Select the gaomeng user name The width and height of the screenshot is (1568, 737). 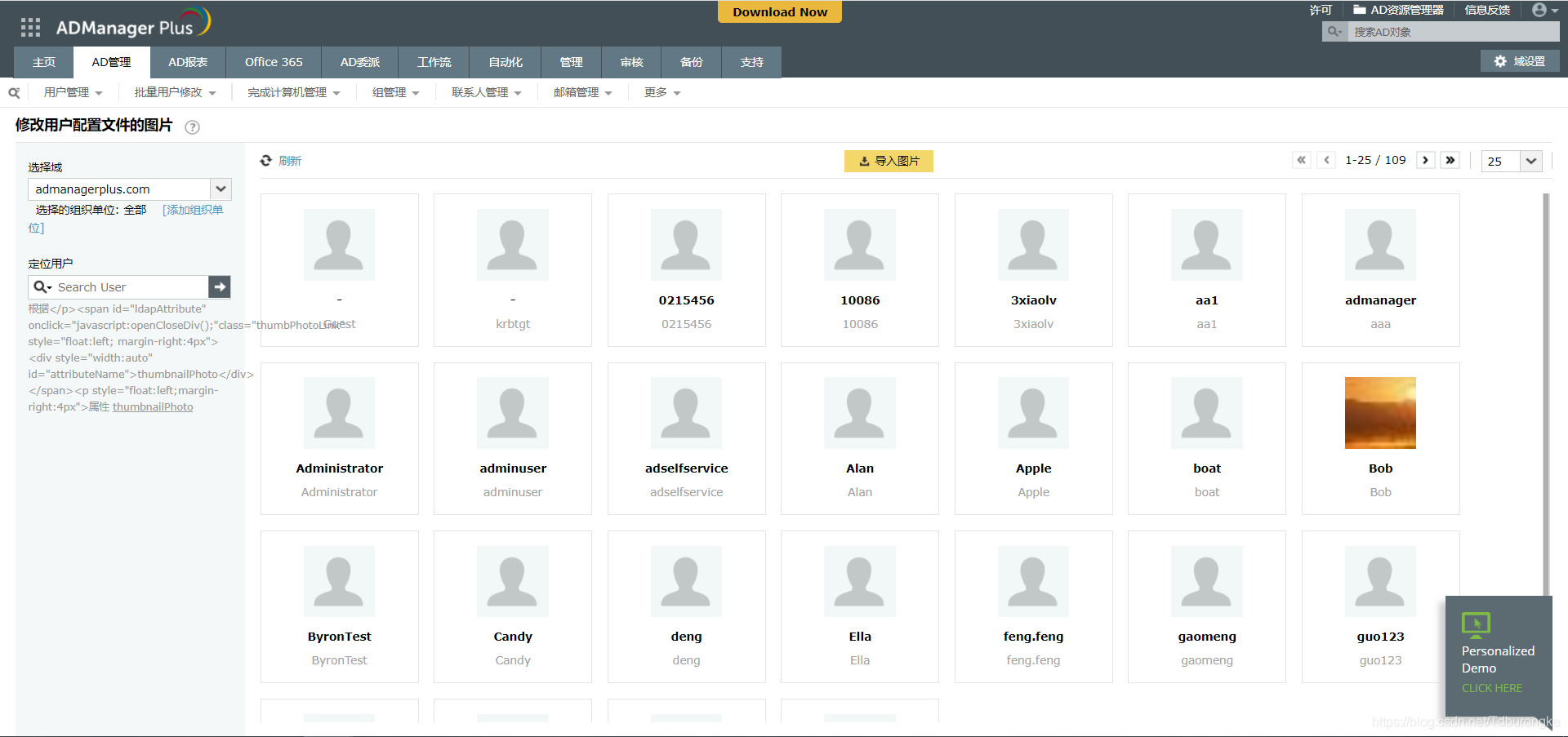1207,637
